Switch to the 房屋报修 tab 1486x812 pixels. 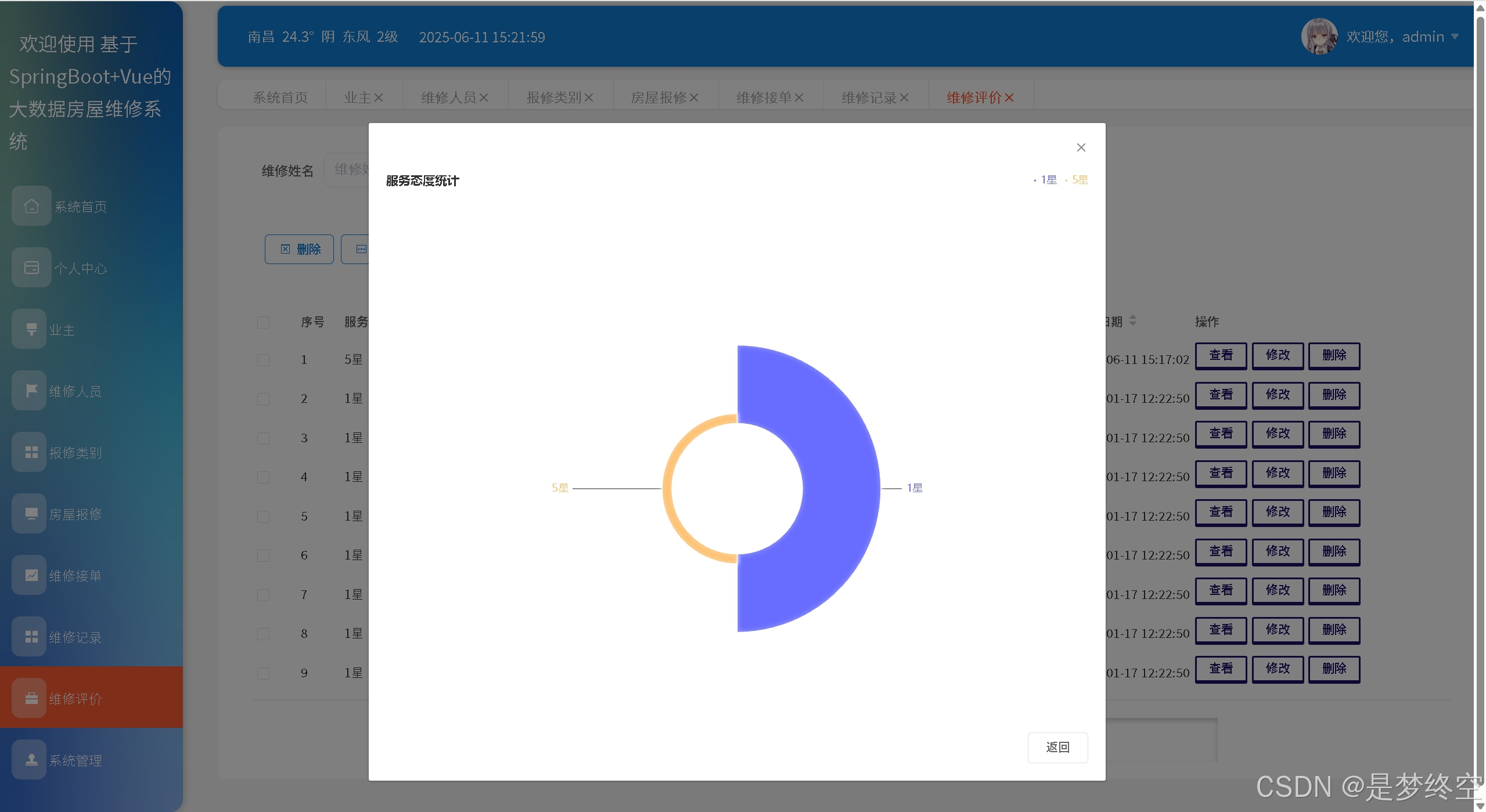pos(659,98)
